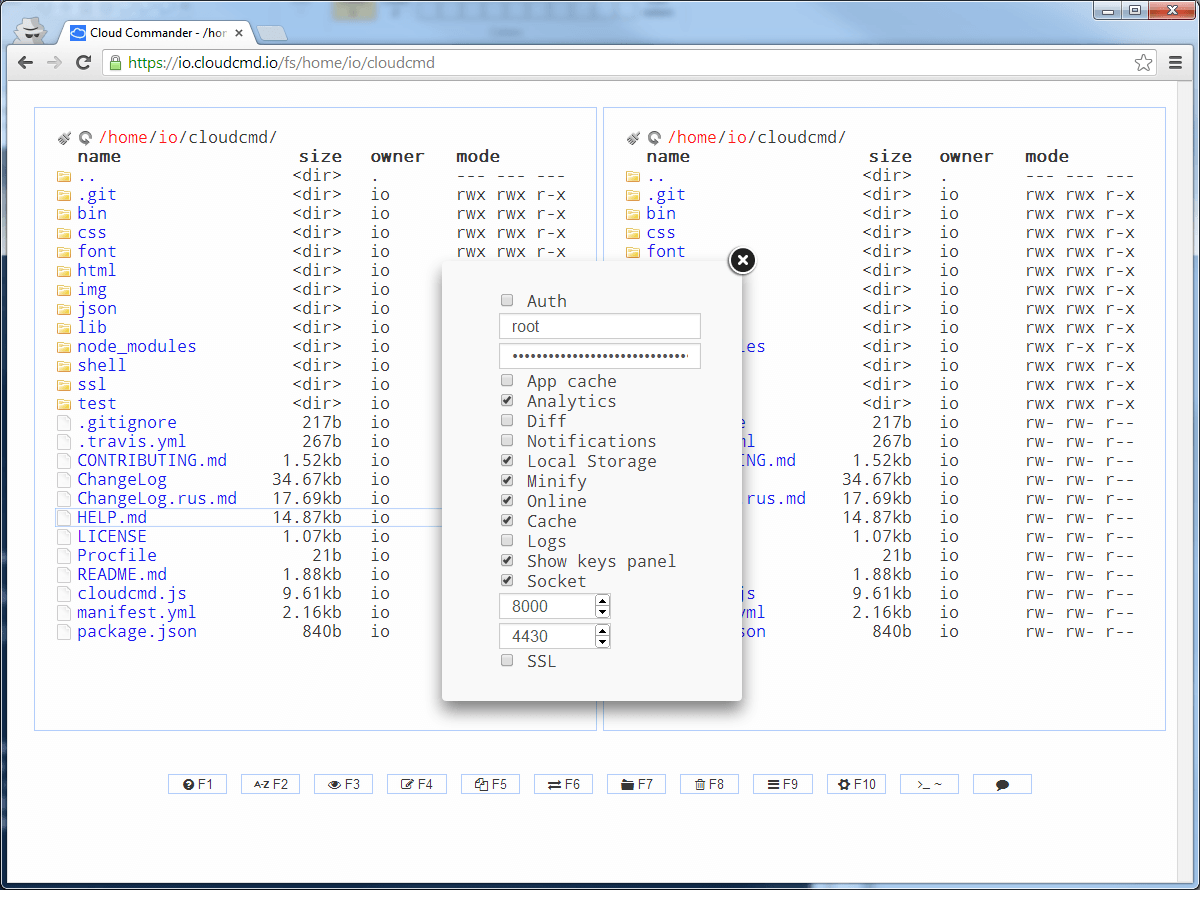Open the HELP.md file link
This screenshot has width=1200, height=900.
tap(112, 517)
